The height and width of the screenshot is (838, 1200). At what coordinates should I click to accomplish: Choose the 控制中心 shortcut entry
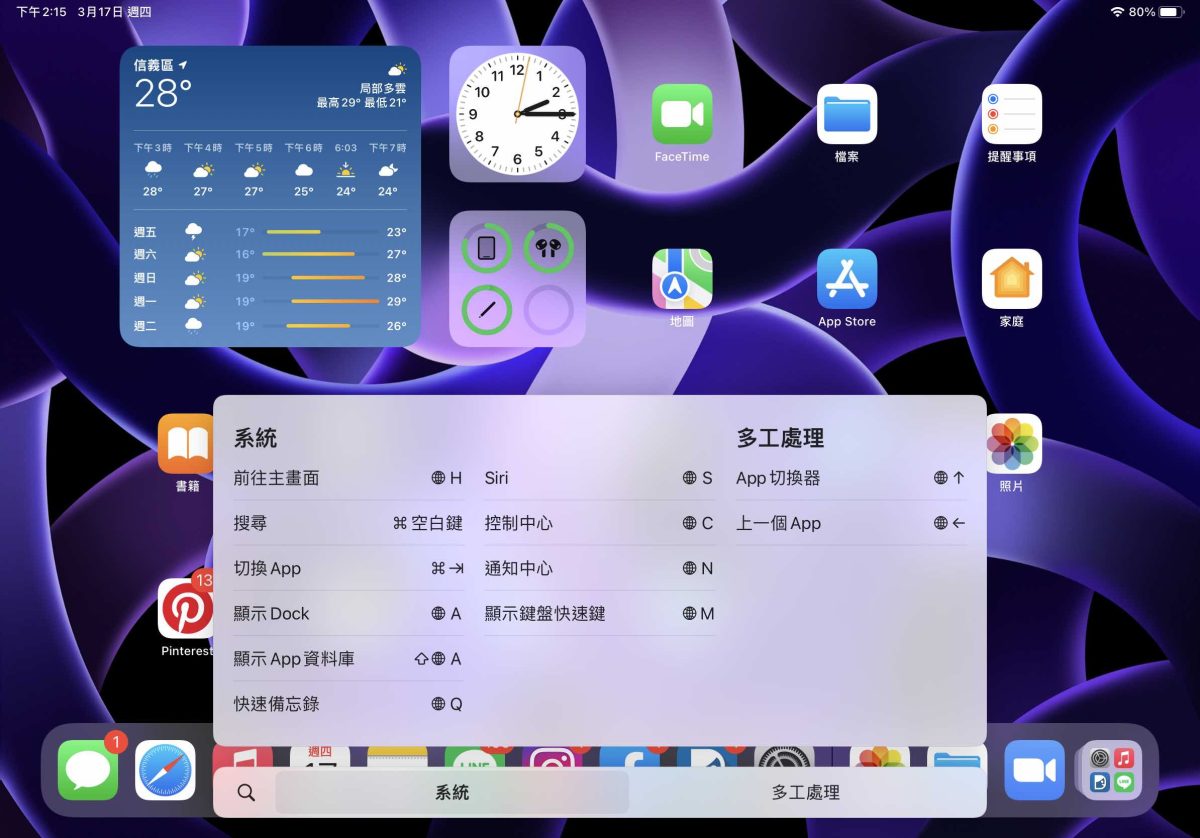point(598,523)
